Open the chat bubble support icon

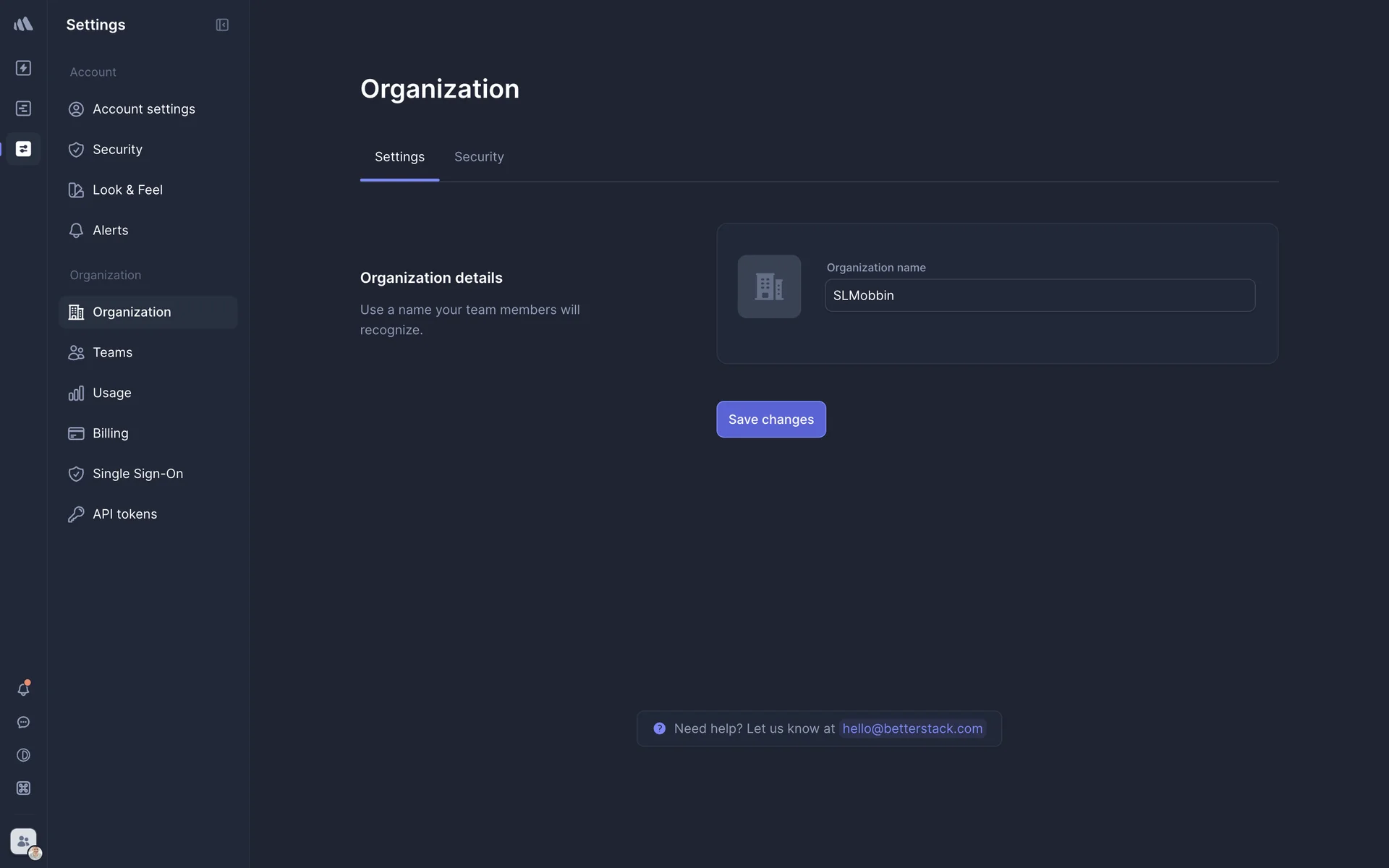click(x=23, y=723)
